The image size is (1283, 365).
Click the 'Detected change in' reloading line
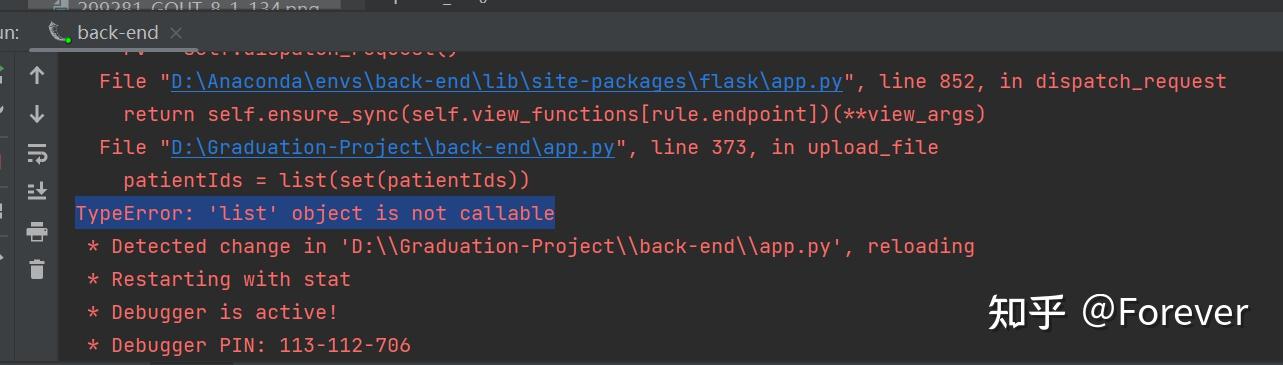point(530,246)
